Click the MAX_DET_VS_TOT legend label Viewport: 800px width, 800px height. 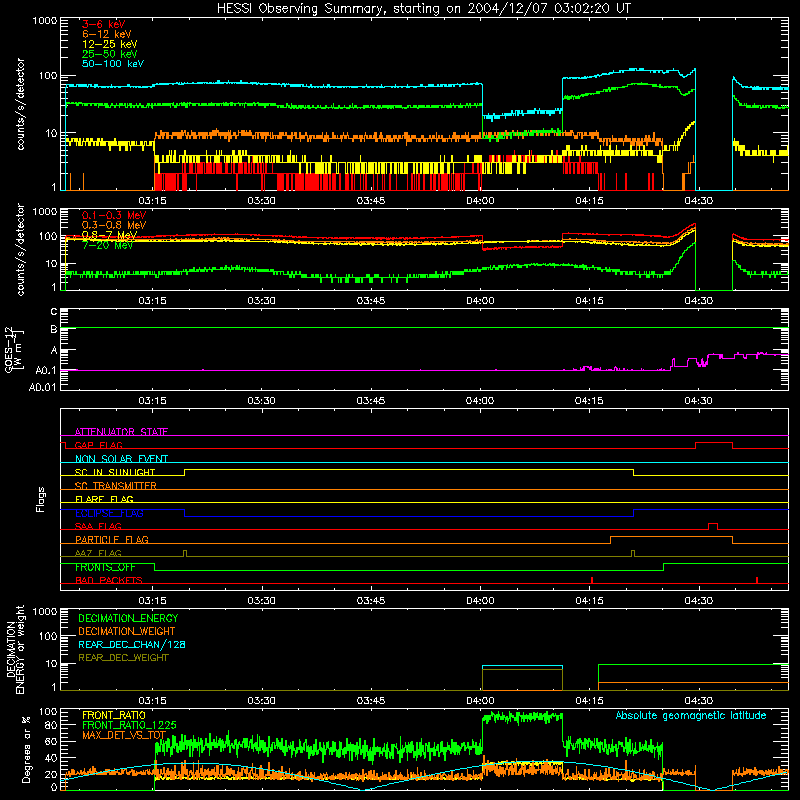tap(124, 735)
